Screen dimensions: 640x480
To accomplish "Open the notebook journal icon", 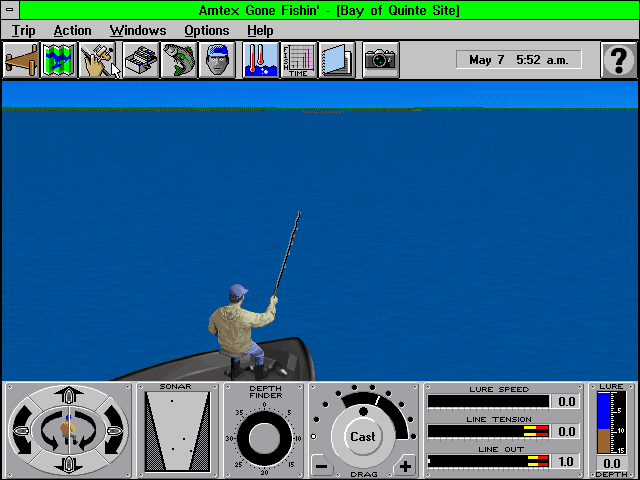I will point(337,60).
